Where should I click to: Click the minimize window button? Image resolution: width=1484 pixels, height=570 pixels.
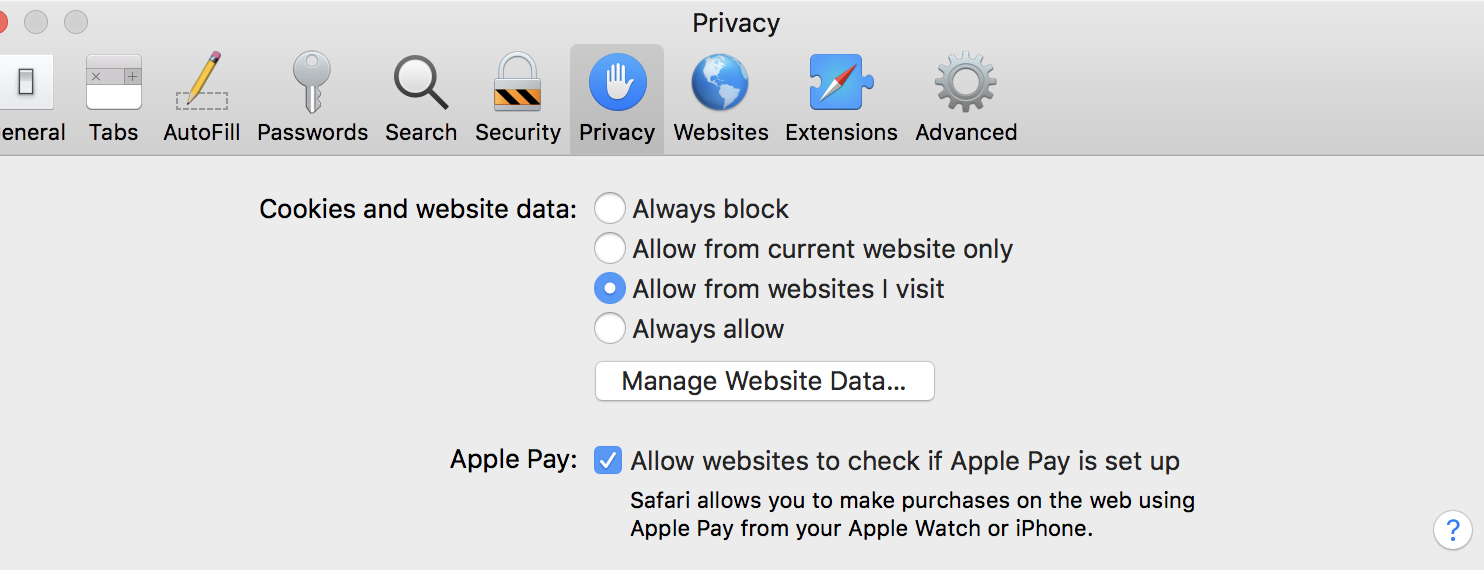coord(36,21)
